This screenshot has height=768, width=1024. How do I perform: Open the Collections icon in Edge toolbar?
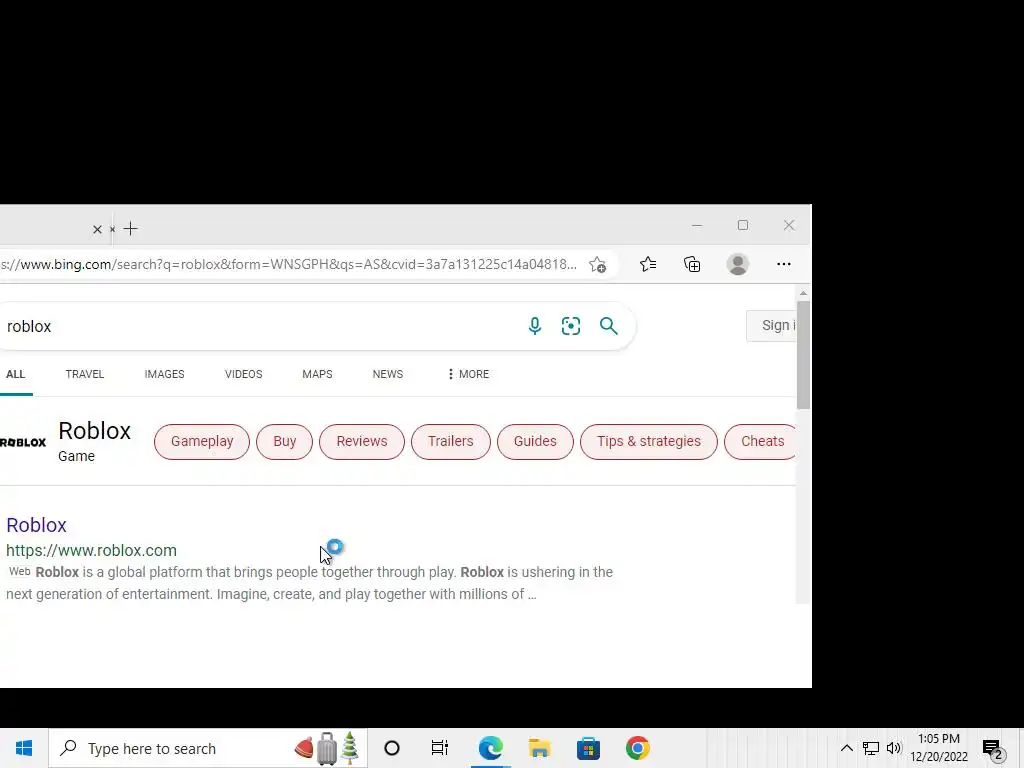pos(692,264)
